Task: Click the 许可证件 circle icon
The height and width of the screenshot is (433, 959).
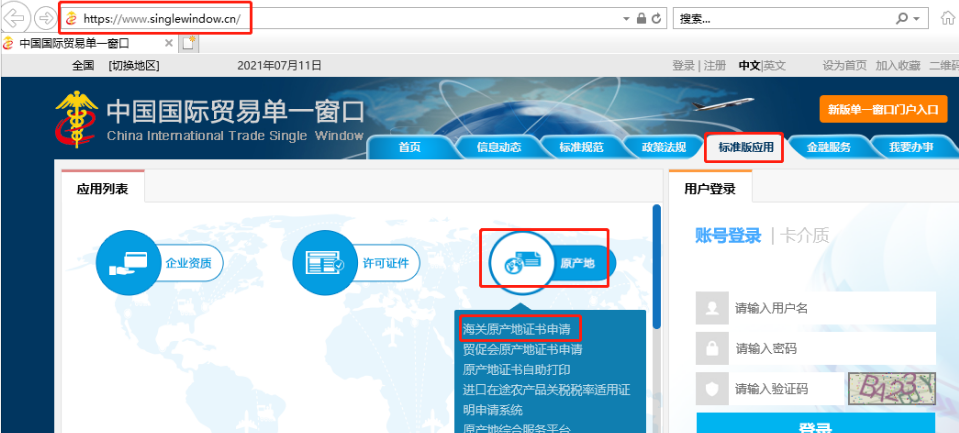Action: [324, 263]
